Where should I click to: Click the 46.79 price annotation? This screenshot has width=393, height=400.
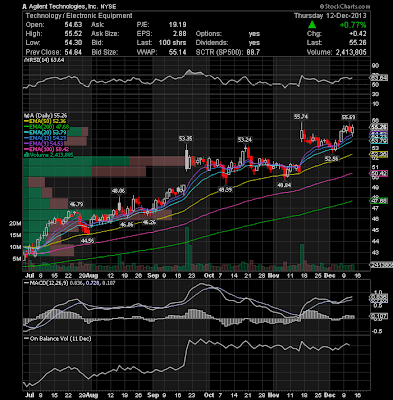point(76,204)
